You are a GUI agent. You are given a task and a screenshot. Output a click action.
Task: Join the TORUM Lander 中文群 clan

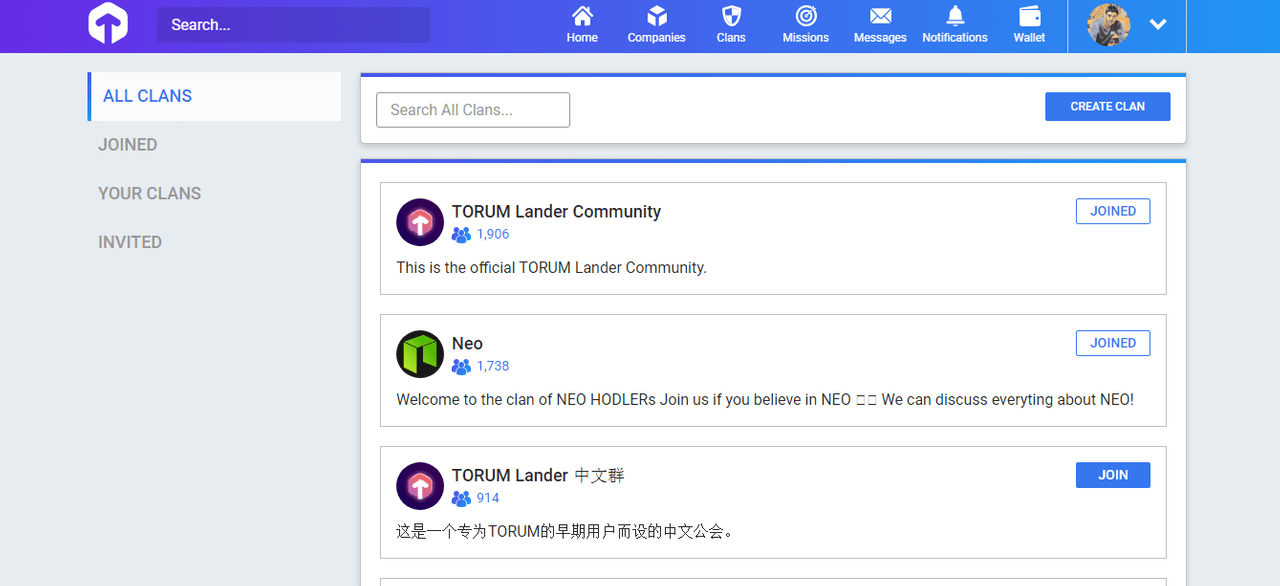(1113, 475)
